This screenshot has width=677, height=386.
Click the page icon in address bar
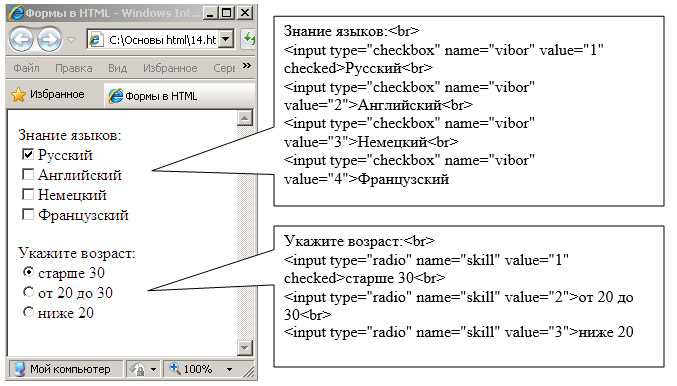click(96, 40)
